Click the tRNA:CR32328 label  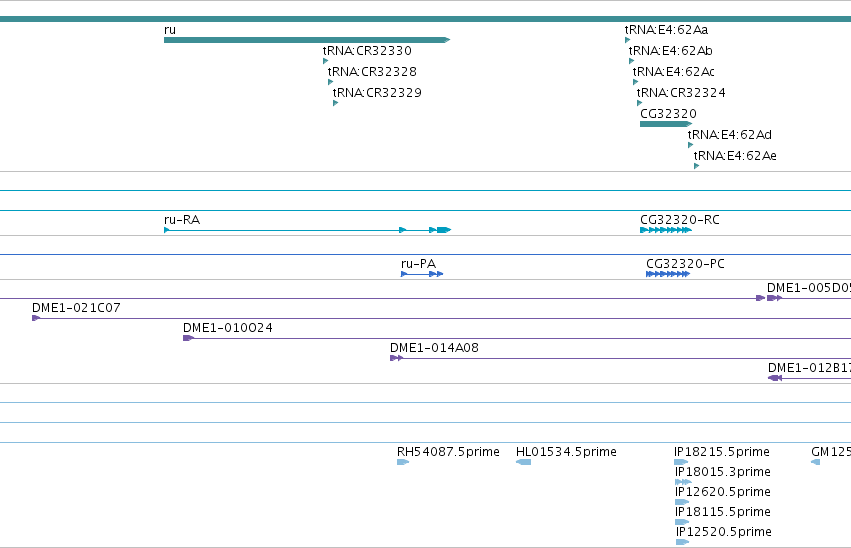pyautogui.click(x=372, y=72)
